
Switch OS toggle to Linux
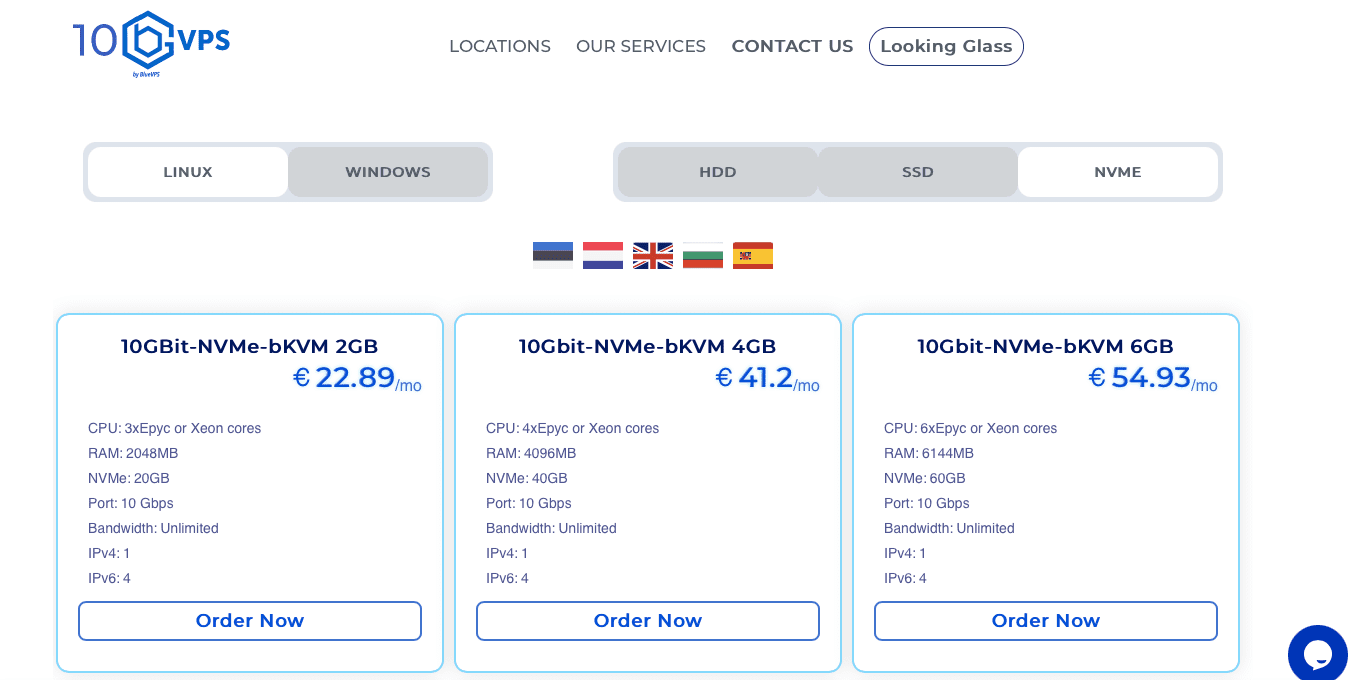(188, 172)
